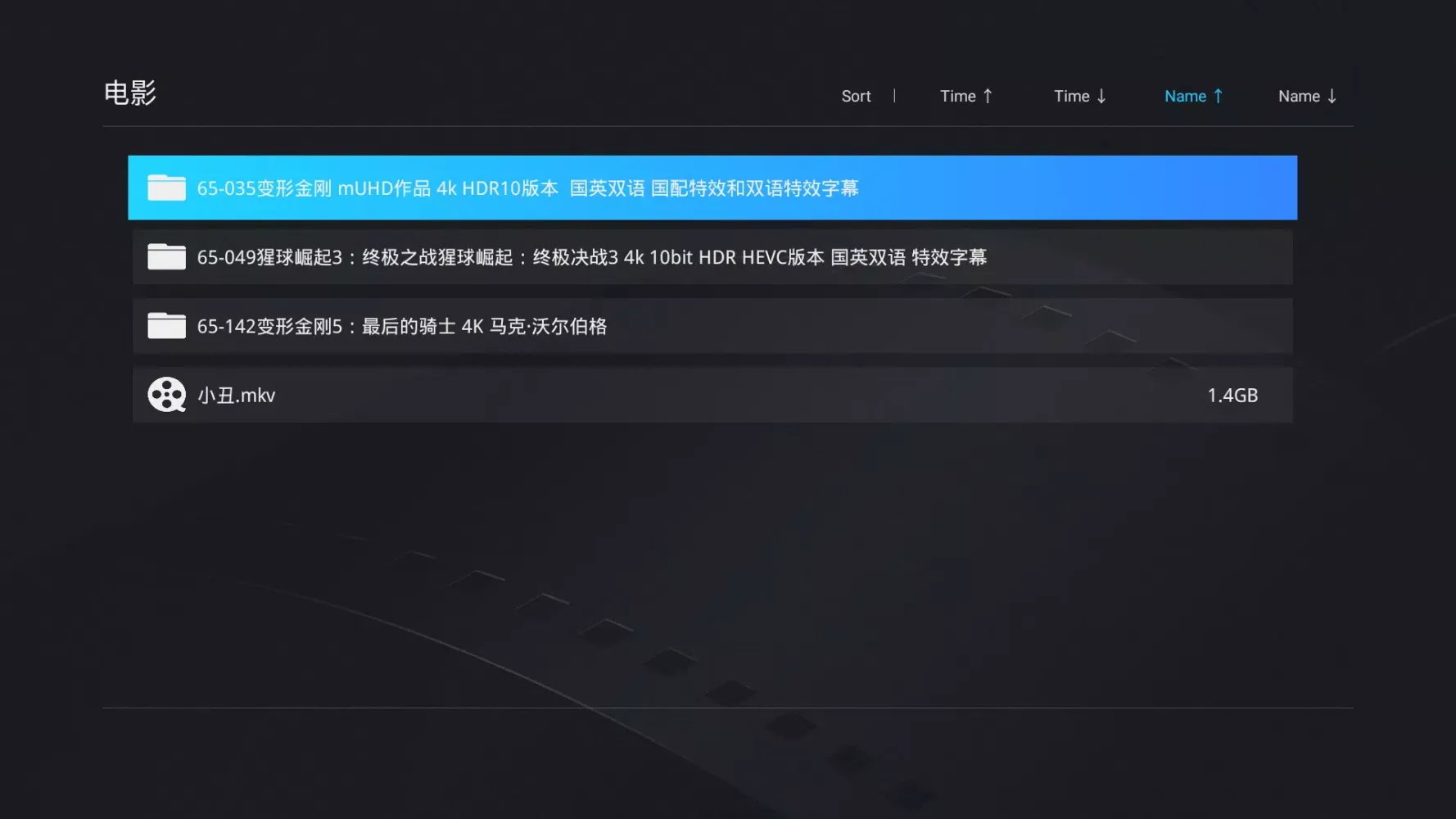Sort files by Time ascending
The width and height of the screenshot is (1456, 819).
pyautogui.click(x=966, y=96)
